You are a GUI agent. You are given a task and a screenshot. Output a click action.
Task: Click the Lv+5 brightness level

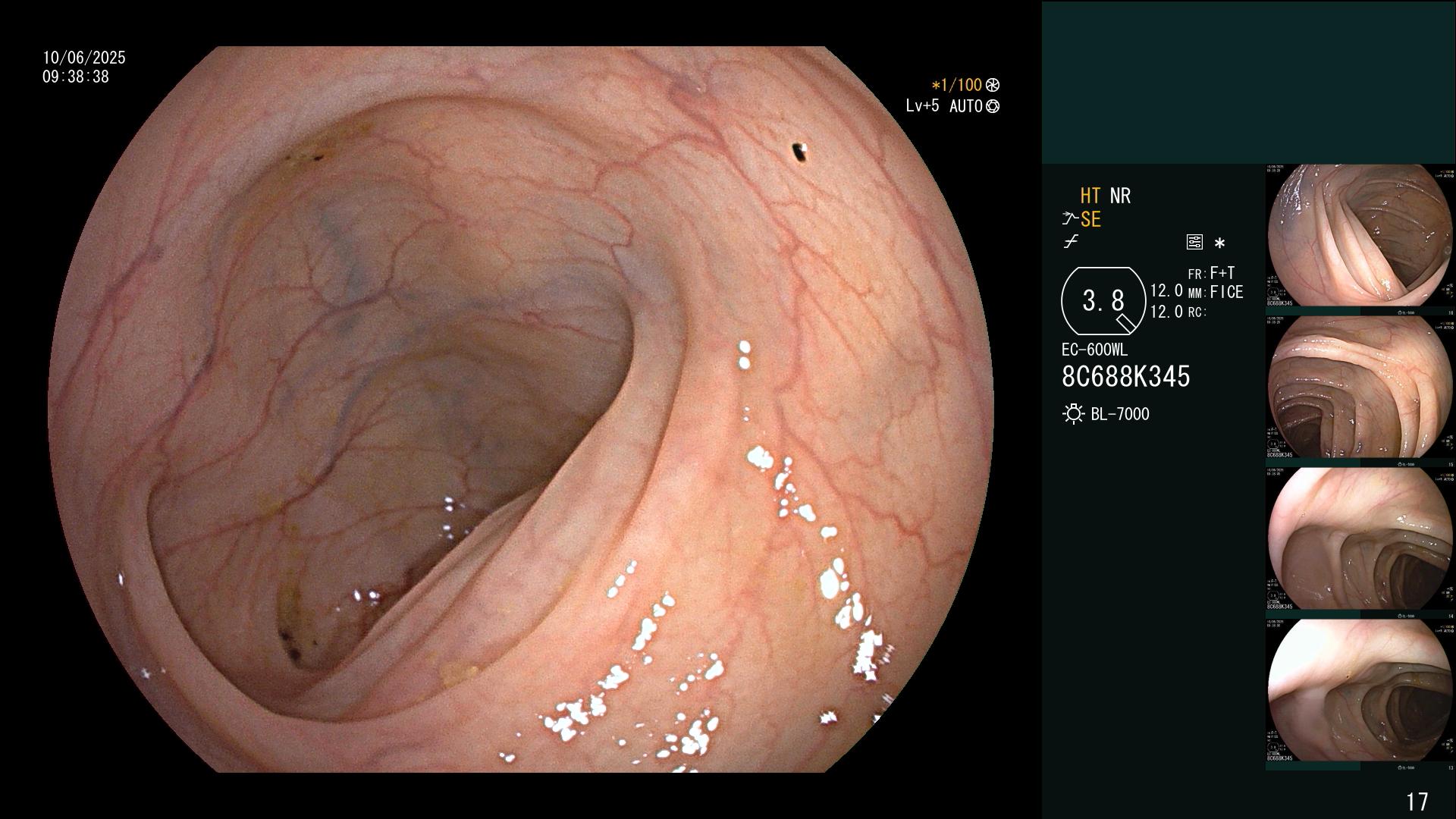[x=922, y=105]
